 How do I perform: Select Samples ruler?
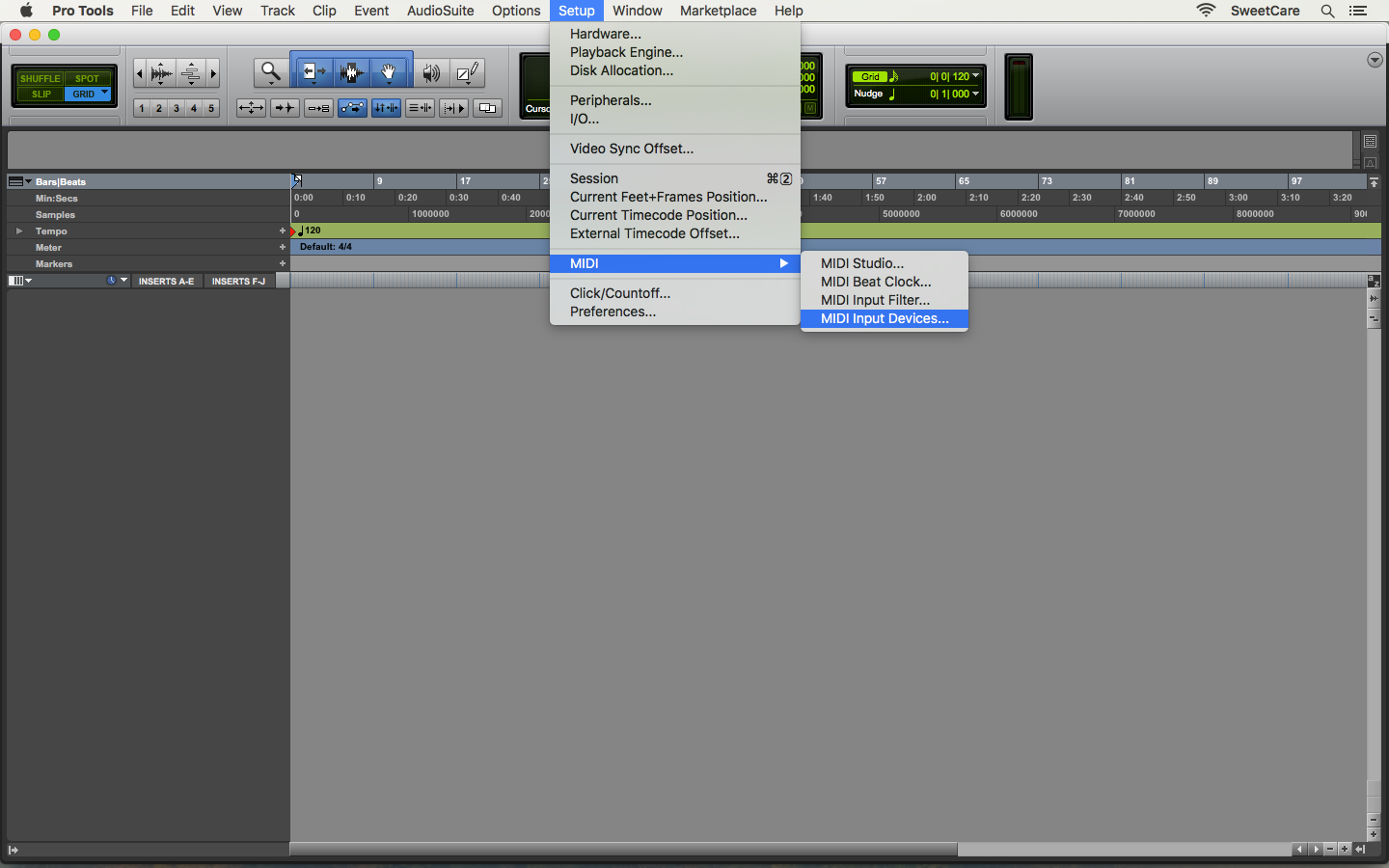click(55, 215)
